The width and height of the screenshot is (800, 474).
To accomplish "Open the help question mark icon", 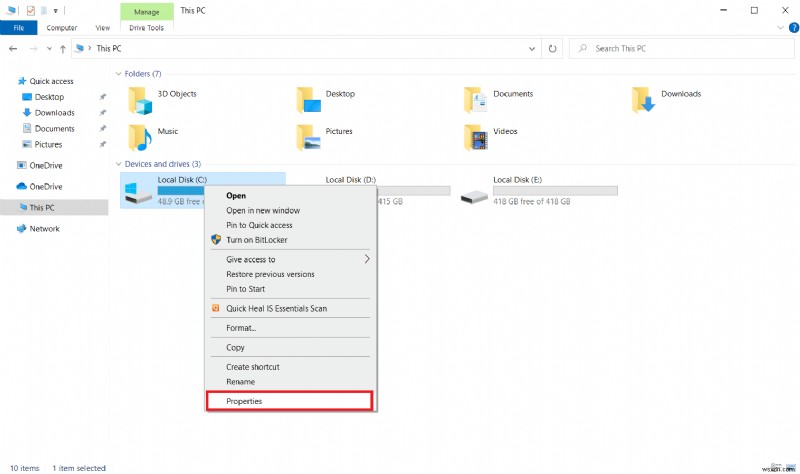I will click(794, 28).
